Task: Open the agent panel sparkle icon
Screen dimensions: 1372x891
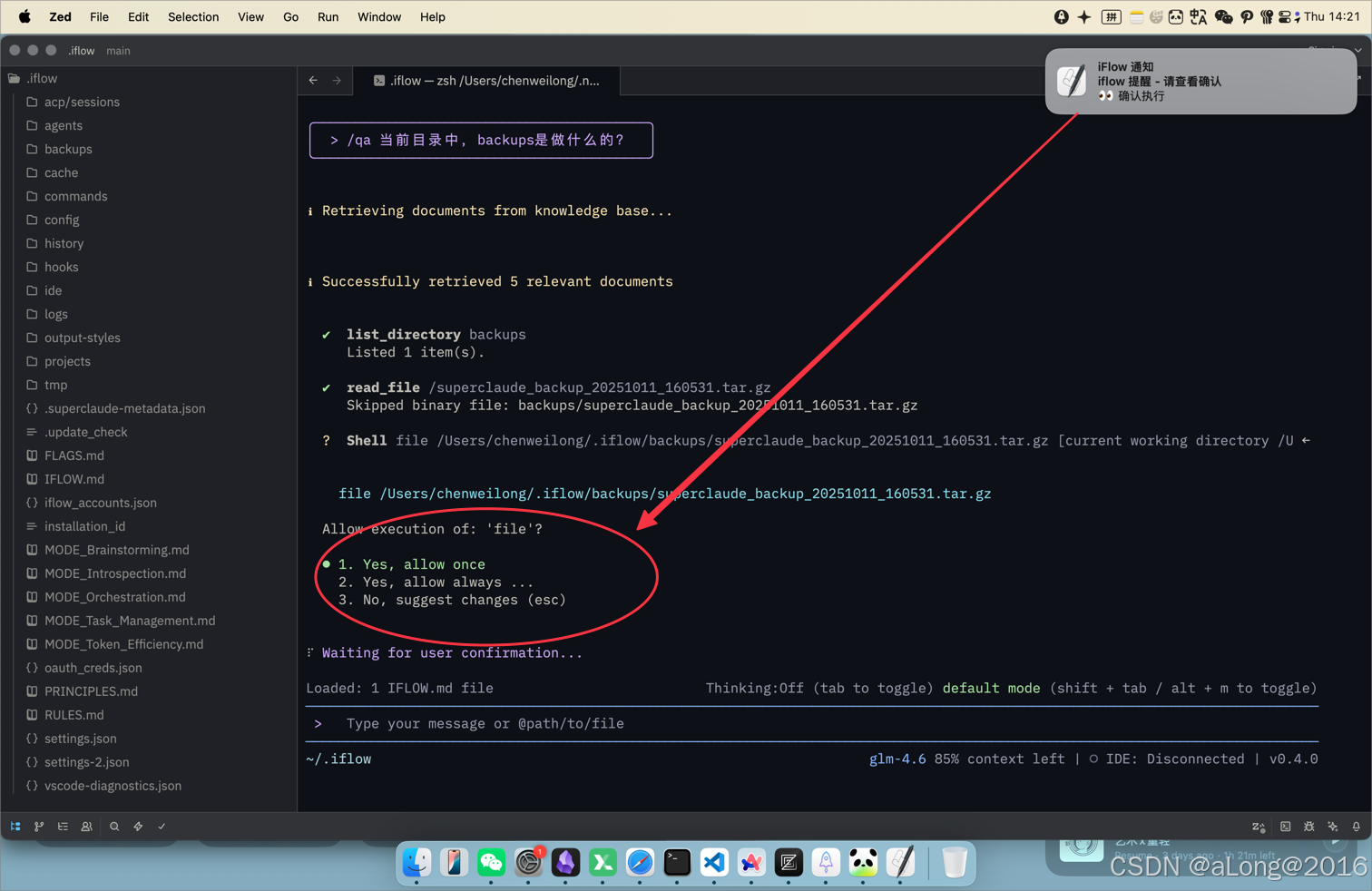Action: pos(1333,827)
